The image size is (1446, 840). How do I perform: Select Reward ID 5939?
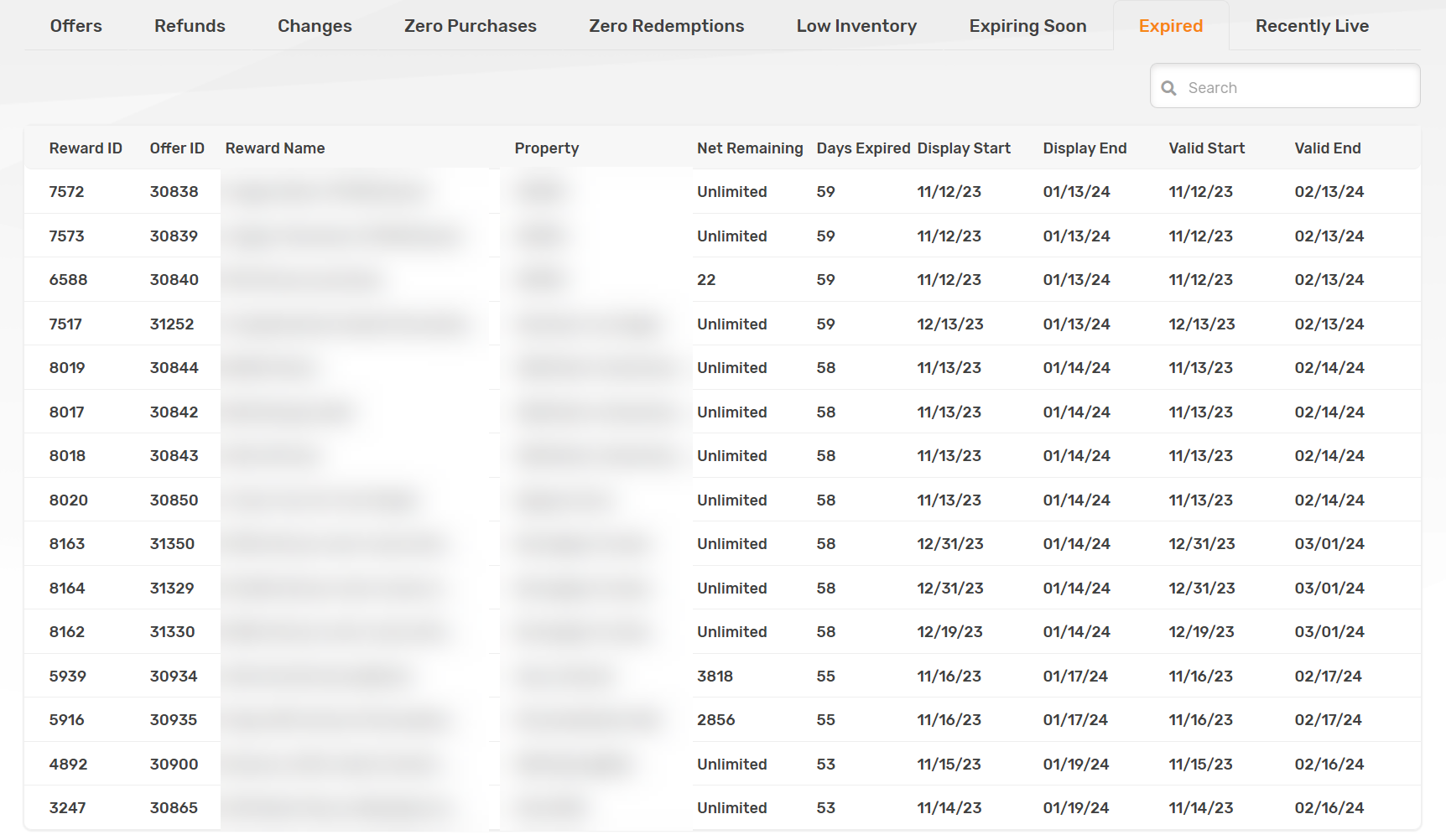[68, 677]
